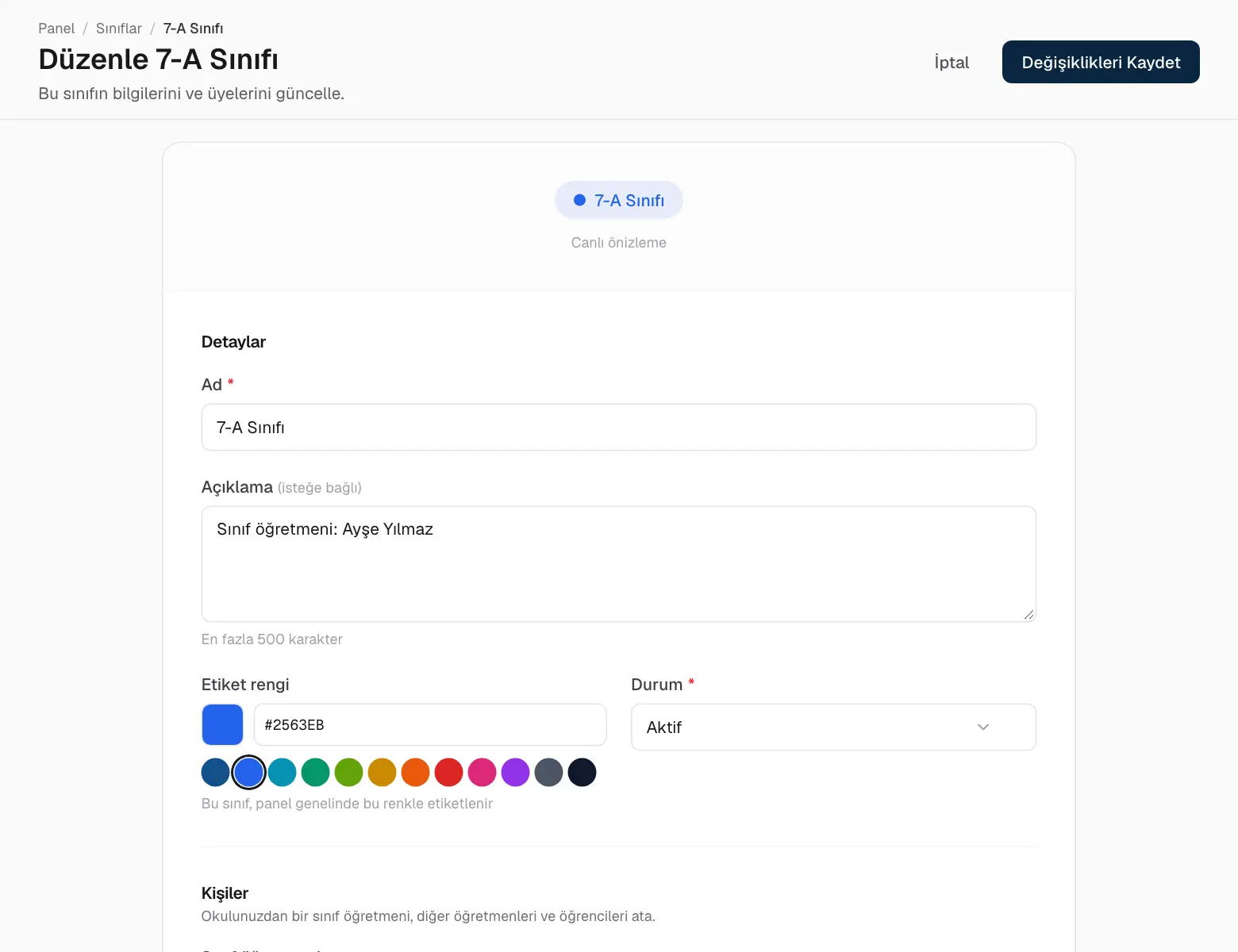Open the Durum dropdown showing Aktif
1238x952 pixels.
pyautogui.click(x=833, y=727)
